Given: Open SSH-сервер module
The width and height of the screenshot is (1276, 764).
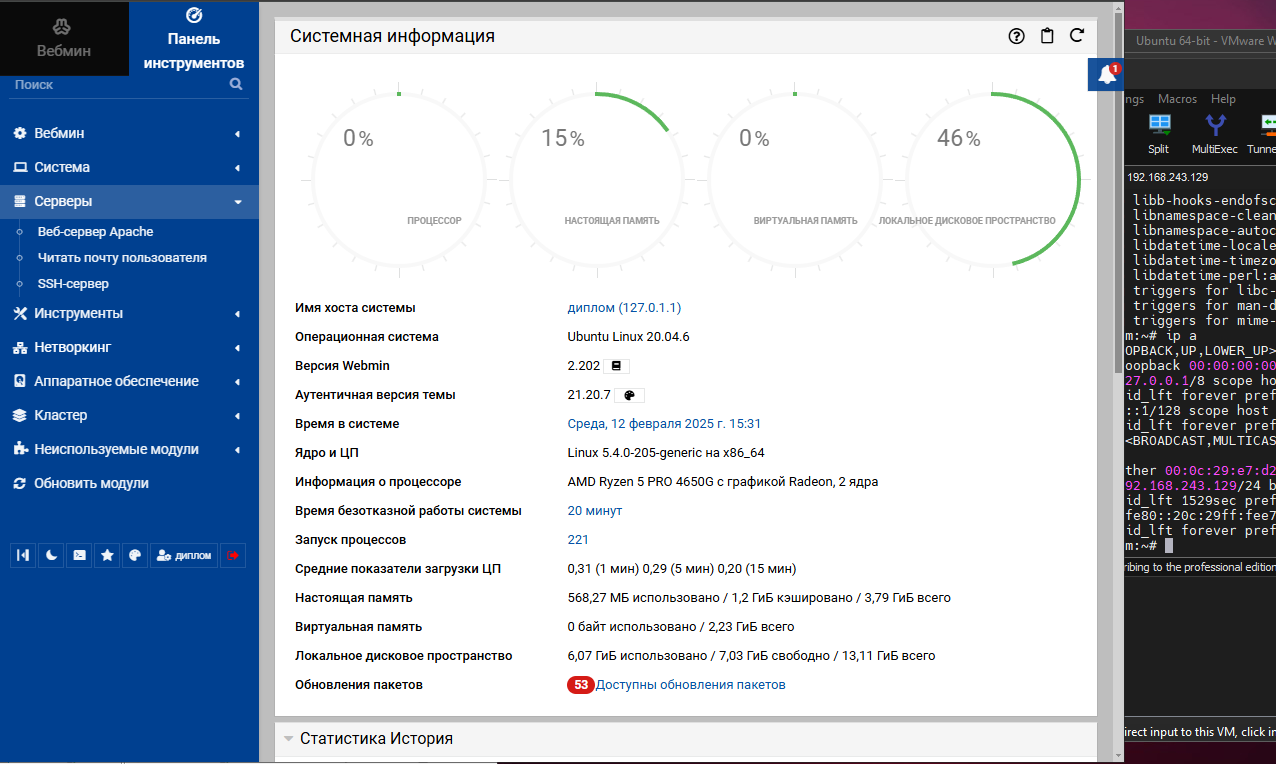Looking at the screenshot, I should [x=73, y=283].
